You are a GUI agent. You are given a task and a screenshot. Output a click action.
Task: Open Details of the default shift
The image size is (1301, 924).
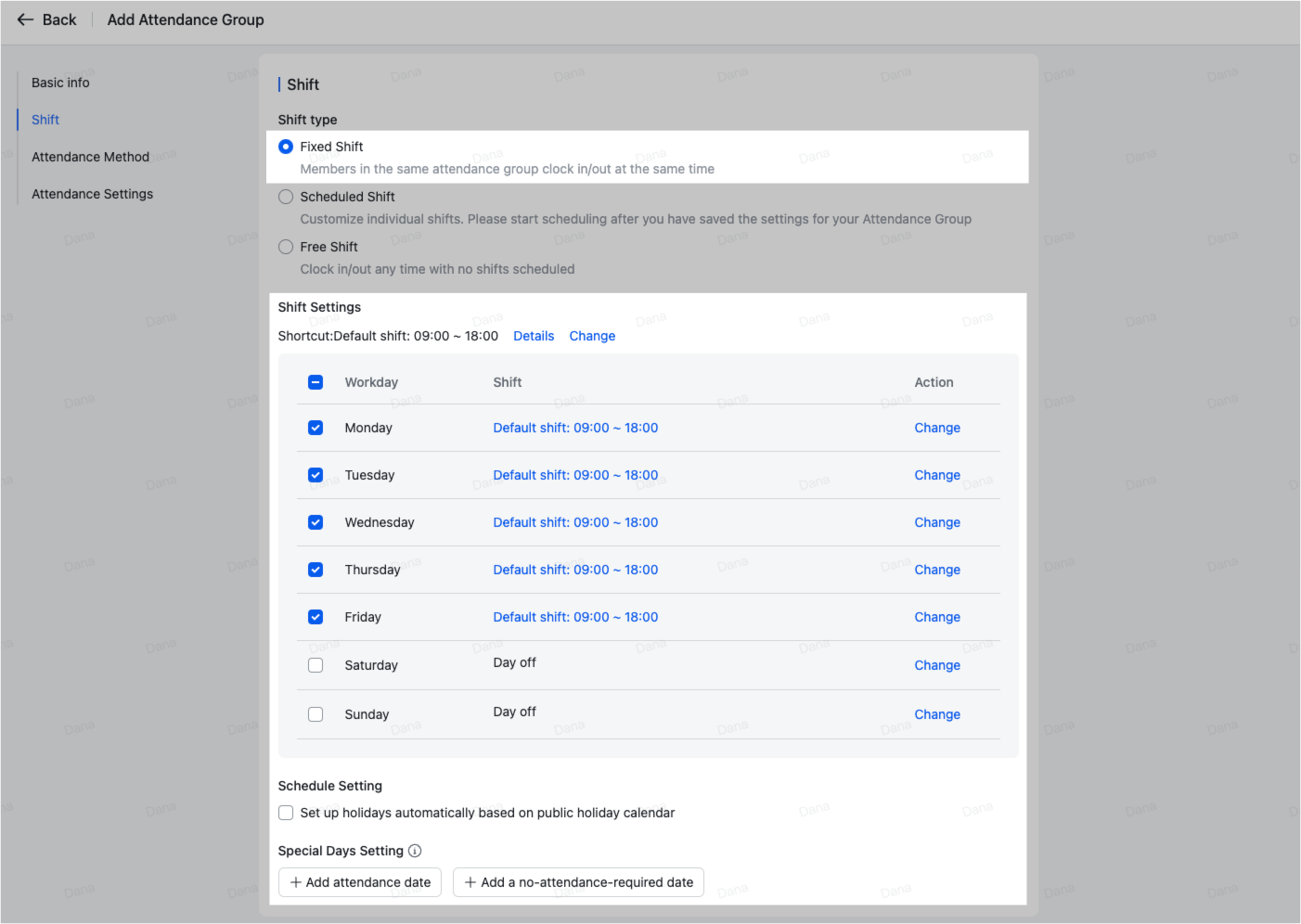tap(534, 336)
